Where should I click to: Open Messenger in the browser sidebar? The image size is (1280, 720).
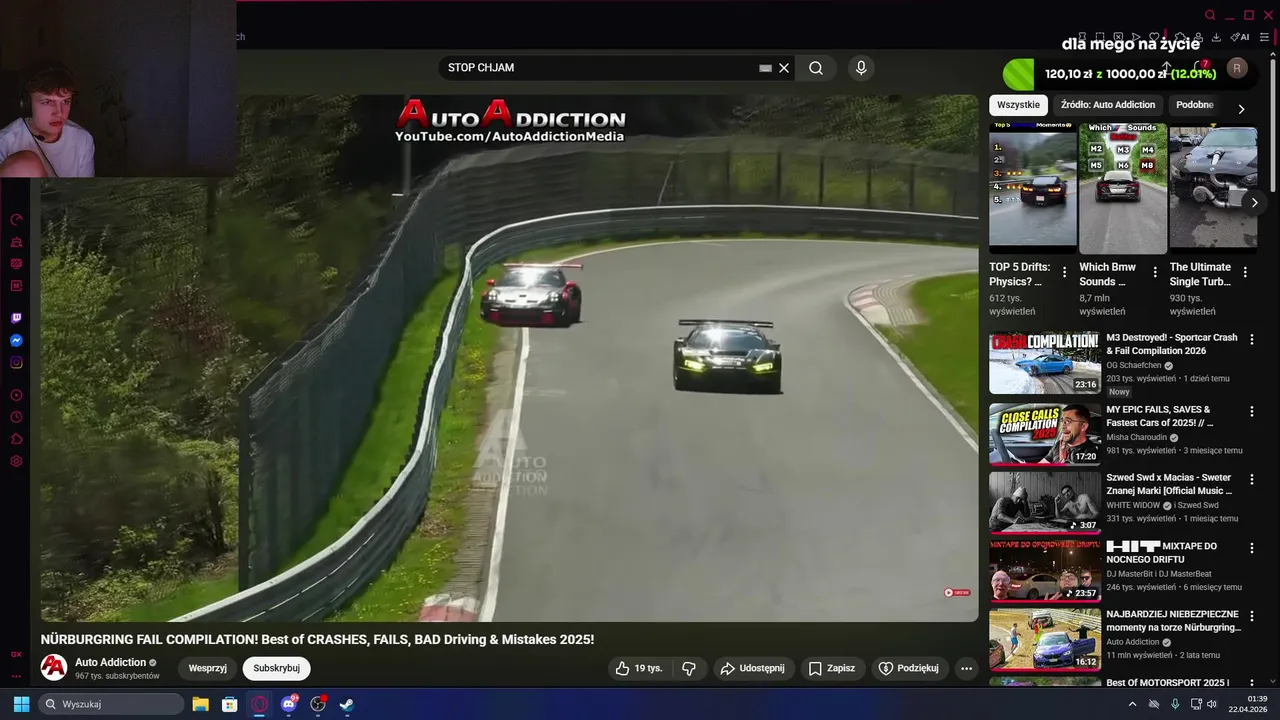point(16,340)
